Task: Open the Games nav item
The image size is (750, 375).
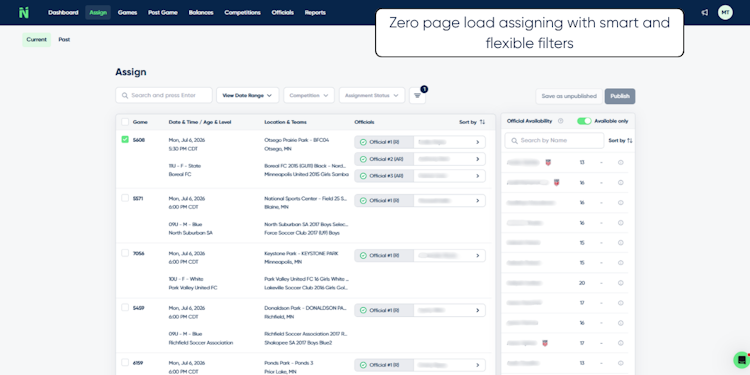Action: 128,12
